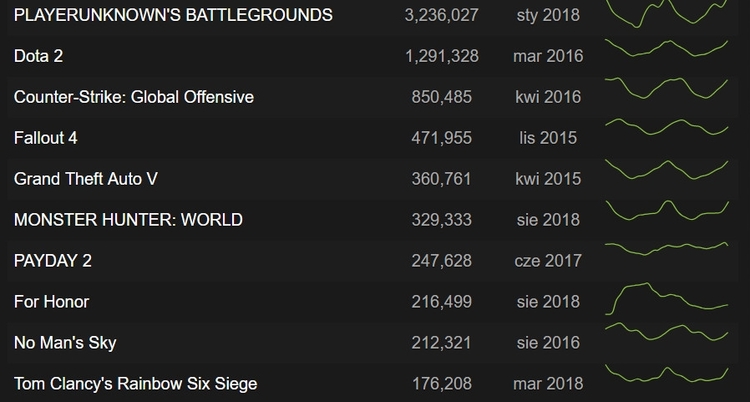This screenshot has width=750, height=402.
Task: Open the PAYDAY 2 game link
Action: 53,261
